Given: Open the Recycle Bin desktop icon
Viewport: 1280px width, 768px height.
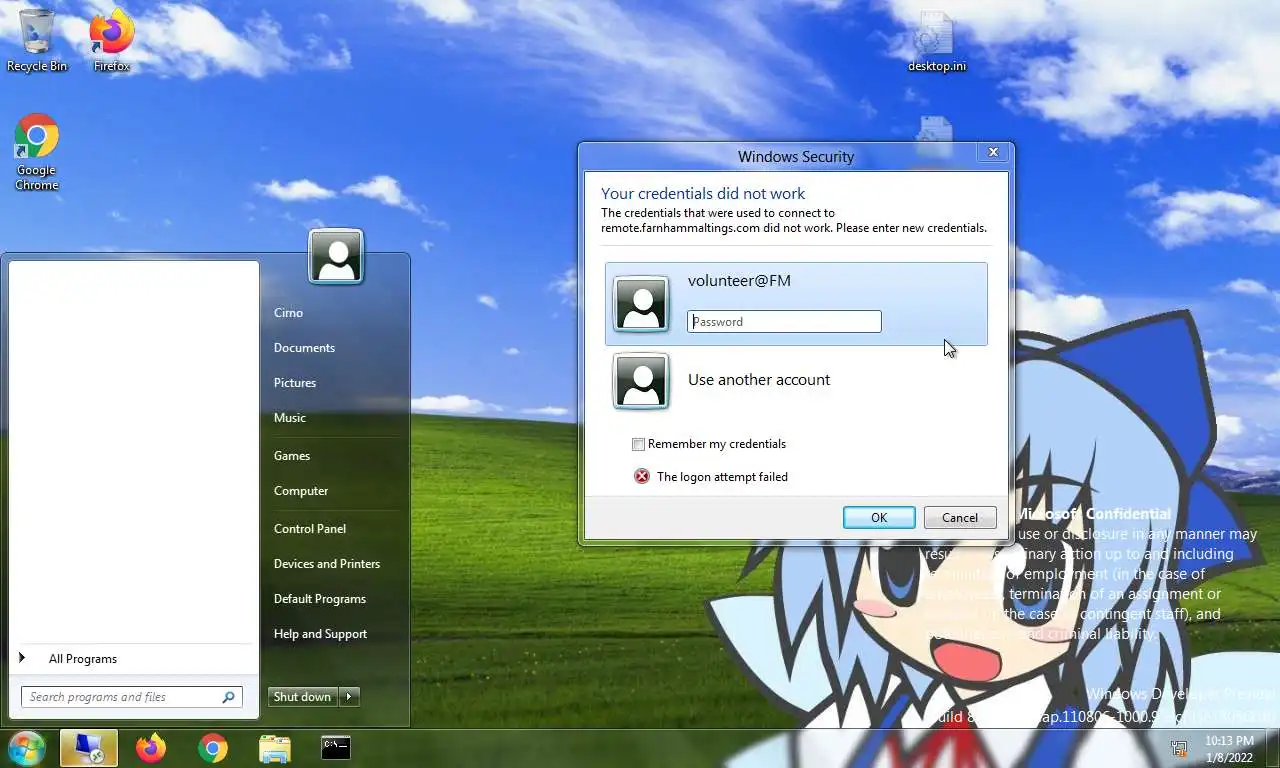Looking at the screenshot, I should coord(37,41).
